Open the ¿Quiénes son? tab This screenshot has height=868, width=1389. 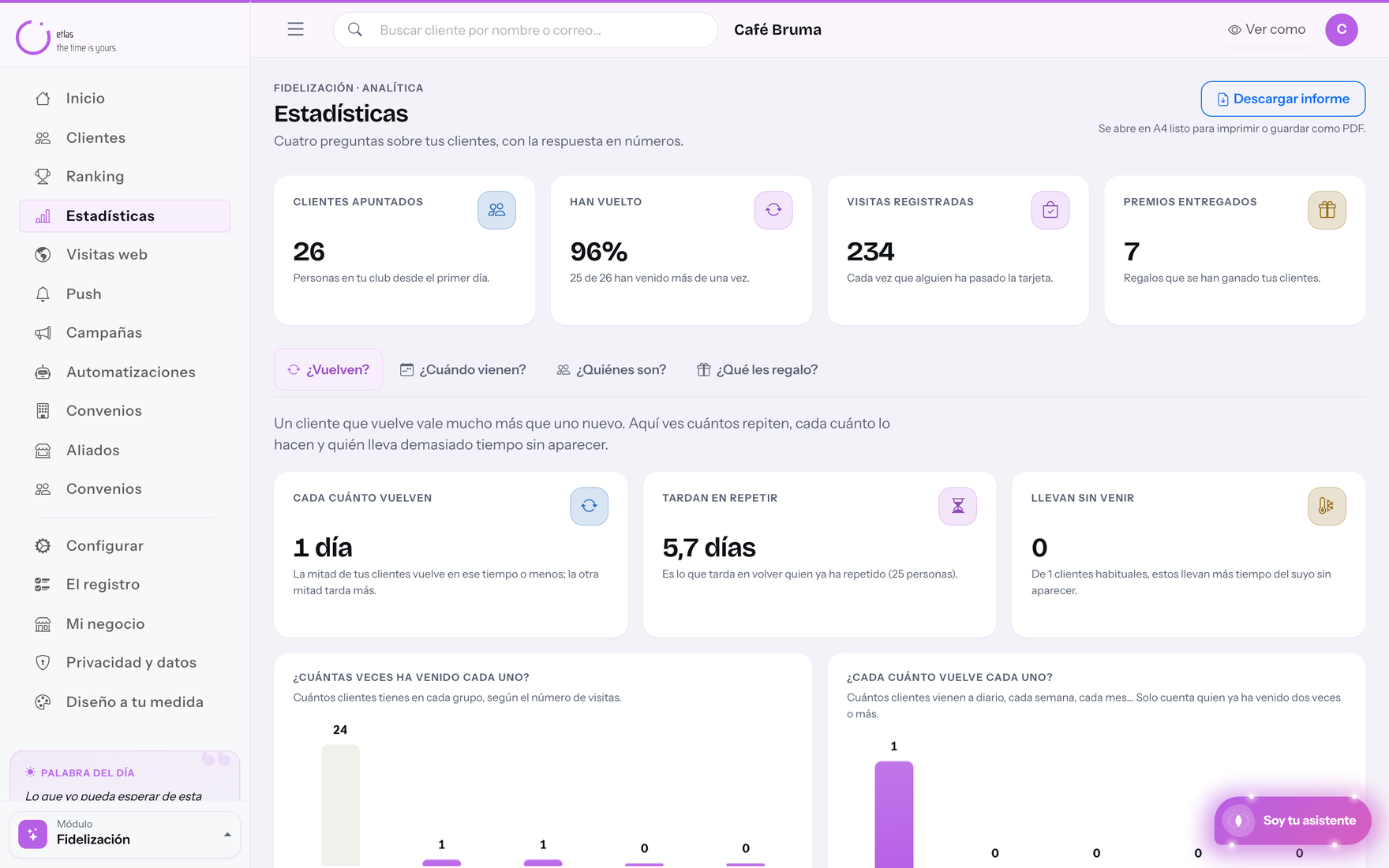pyautogui.click(x=612, y=369)
